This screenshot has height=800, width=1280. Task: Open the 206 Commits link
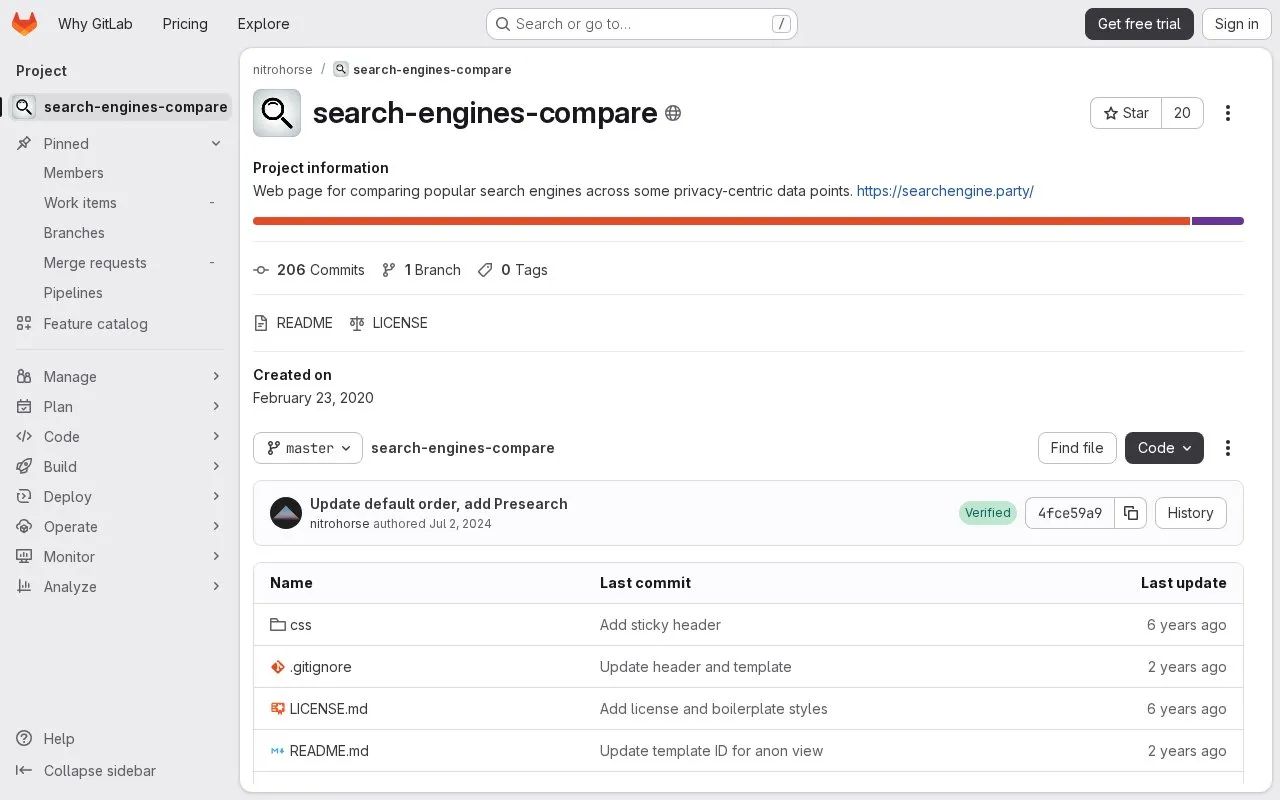click(x=309, y=270)
